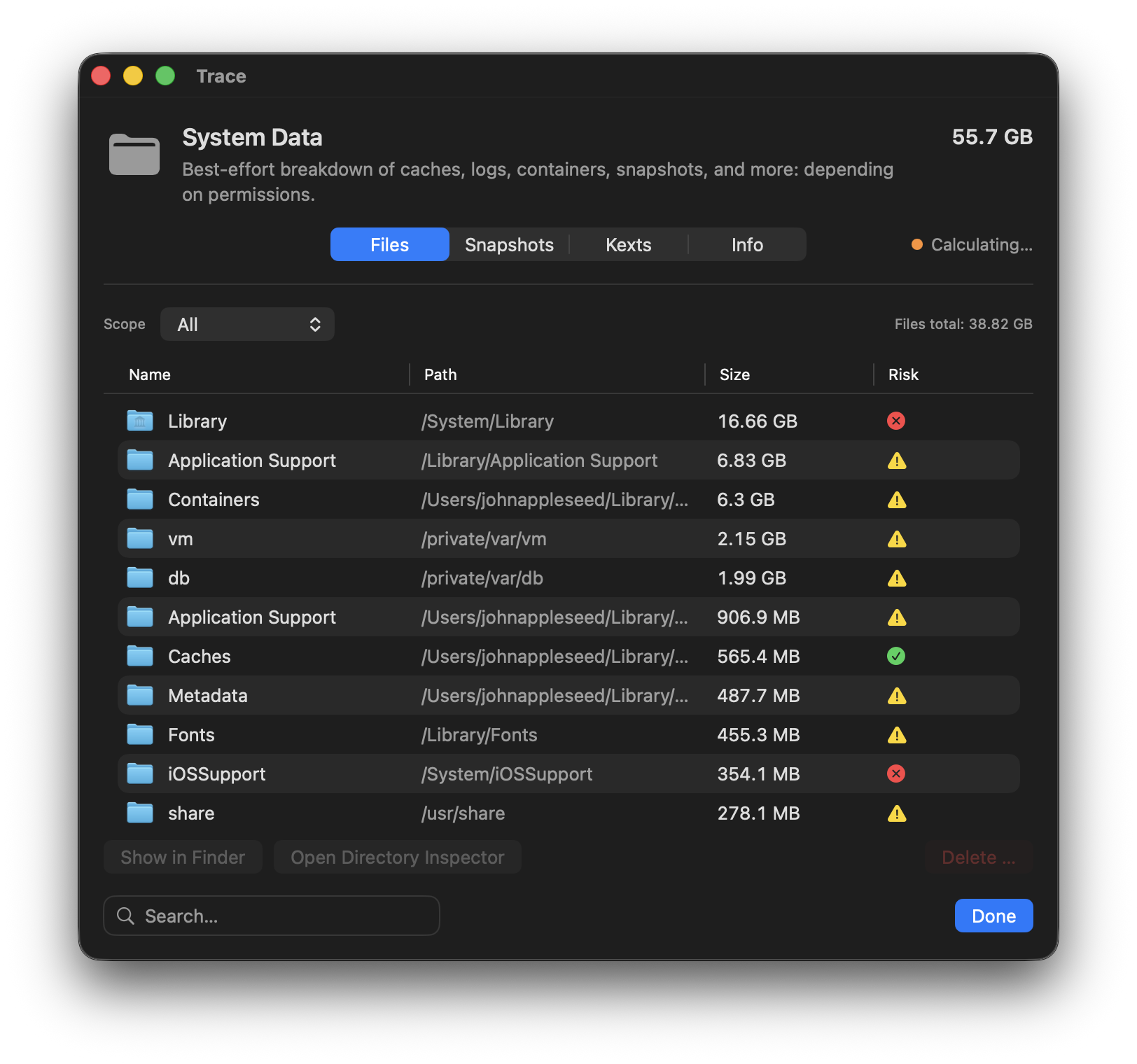The width and height of the screenshot is (1137, 1064).
Task: Select the Info tab
Action: coord(747,245)
